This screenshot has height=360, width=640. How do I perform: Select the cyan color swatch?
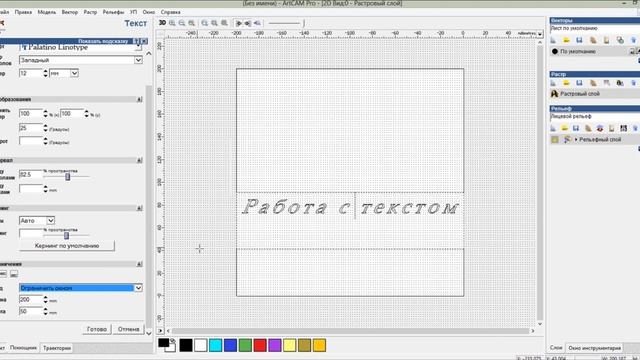coord(216,345)
